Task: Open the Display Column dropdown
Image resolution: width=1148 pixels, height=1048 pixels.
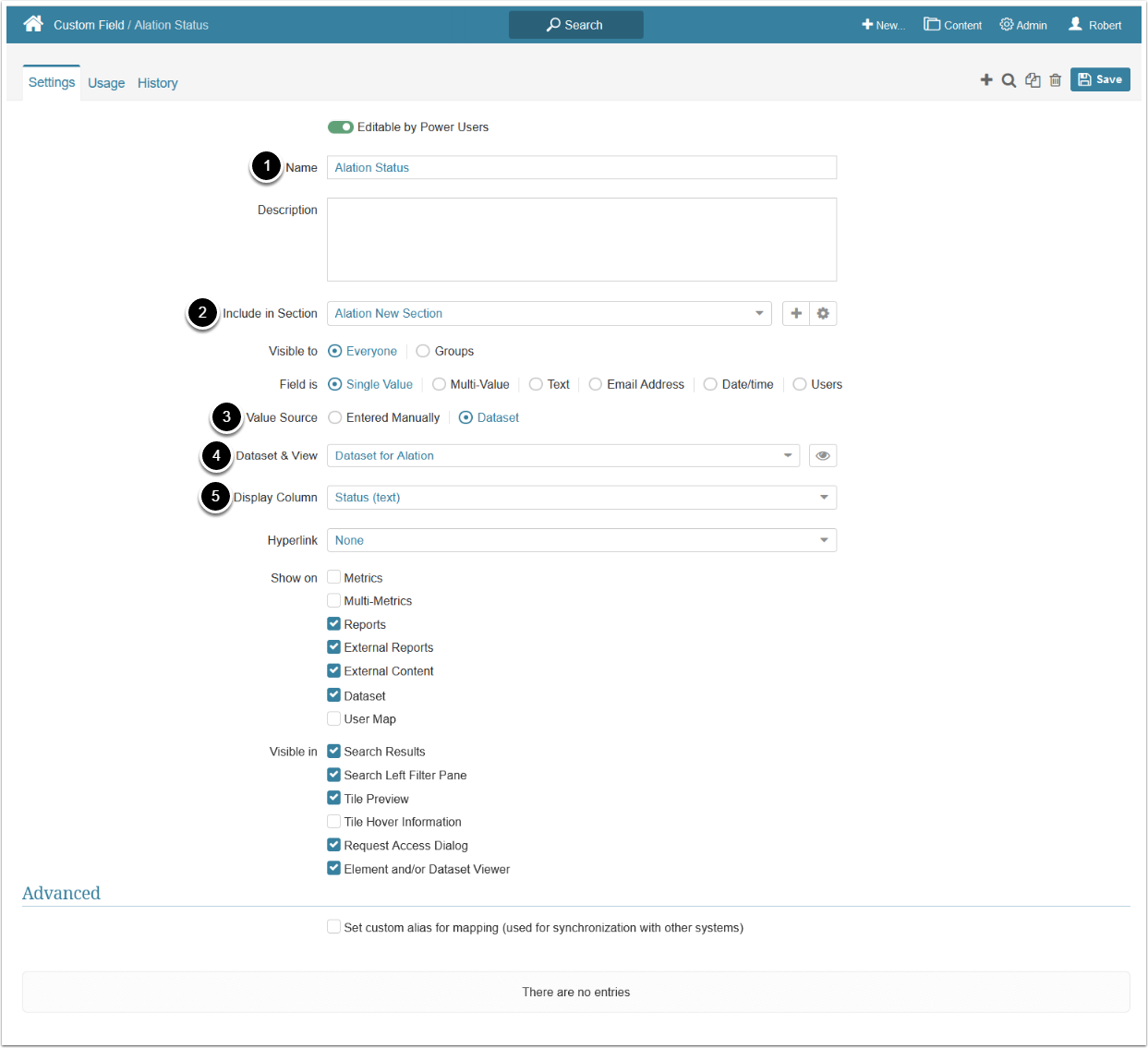Action: coord(823,498)
